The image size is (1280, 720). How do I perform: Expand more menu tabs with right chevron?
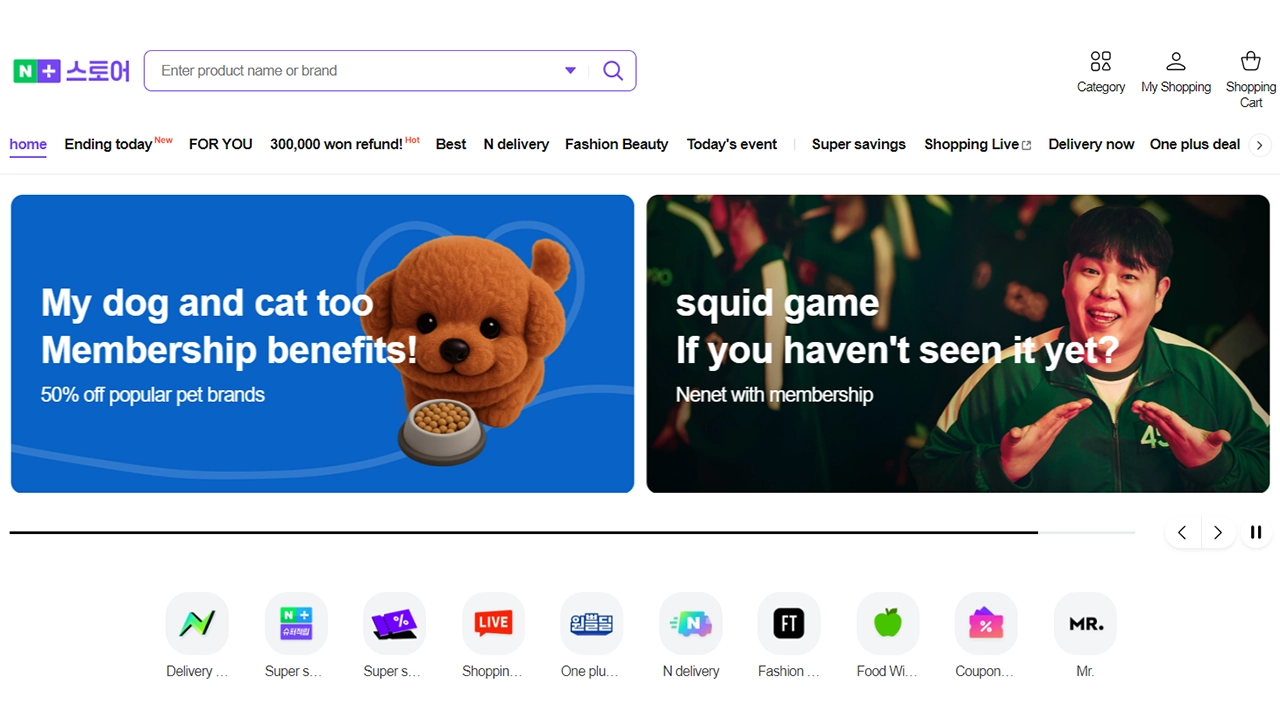pos(1259,145)
